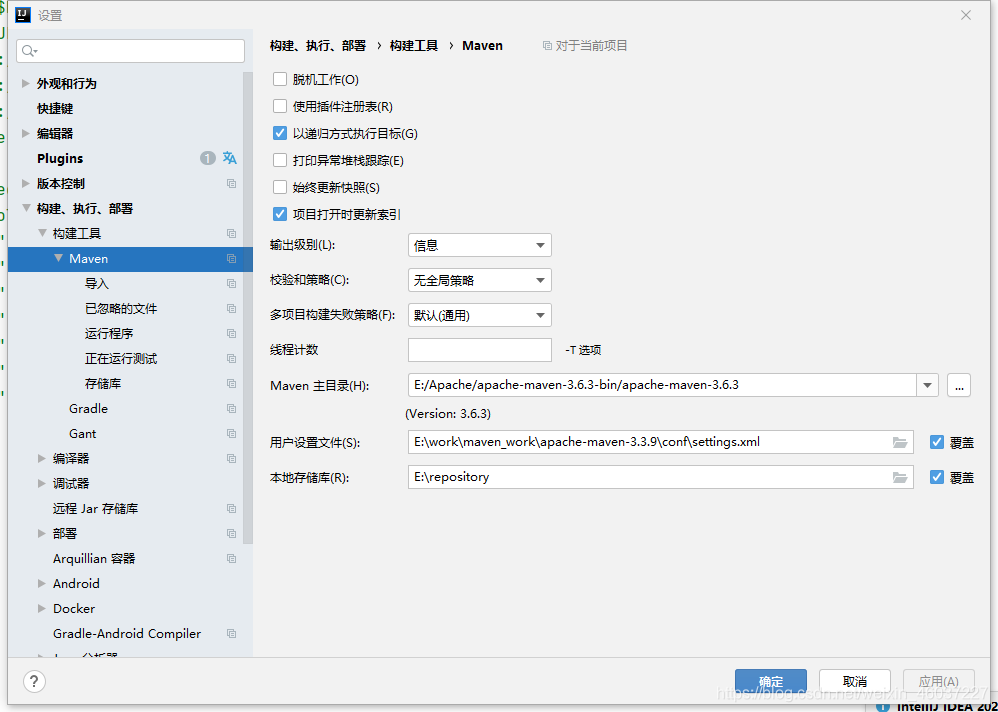Image resolution: width=998 pixels, height=712 pixels.
Task: Expand the 编辑器 tree node
Action: tap(25, 133)
